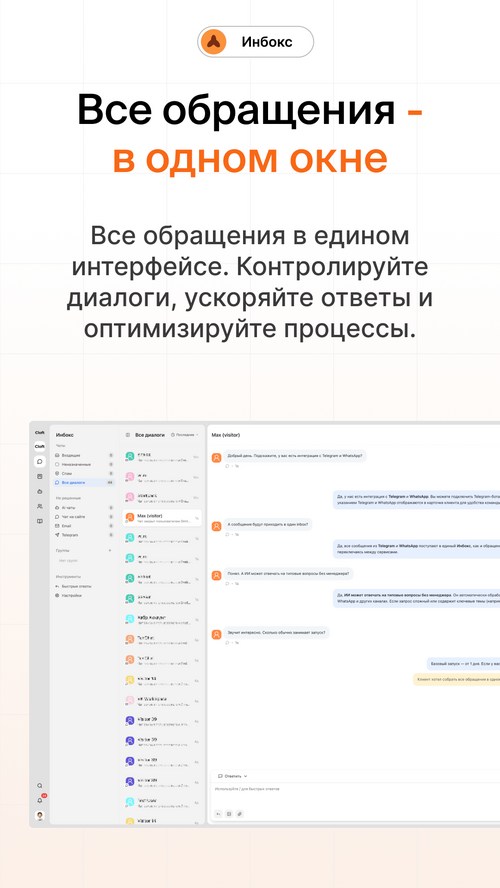This screenshot has height=888, width=500.
Task: Open the calendar-like icon in left rail
Action: point(40,476)
